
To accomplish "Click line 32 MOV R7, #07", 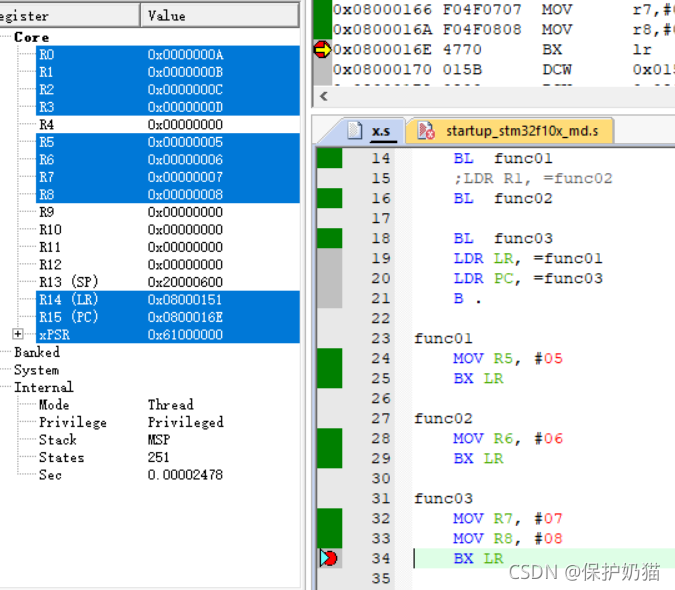I will [508, 519].
